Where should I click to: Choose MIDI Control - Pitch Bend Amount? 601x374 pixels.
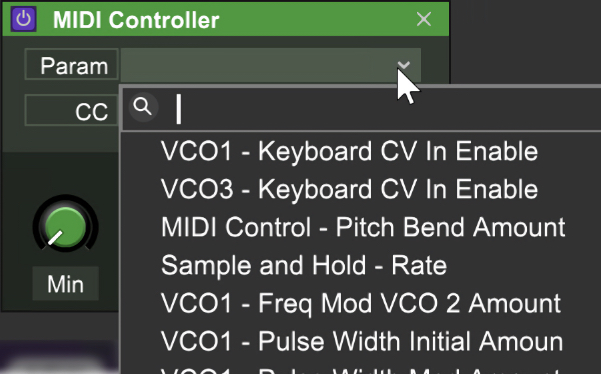363,227
